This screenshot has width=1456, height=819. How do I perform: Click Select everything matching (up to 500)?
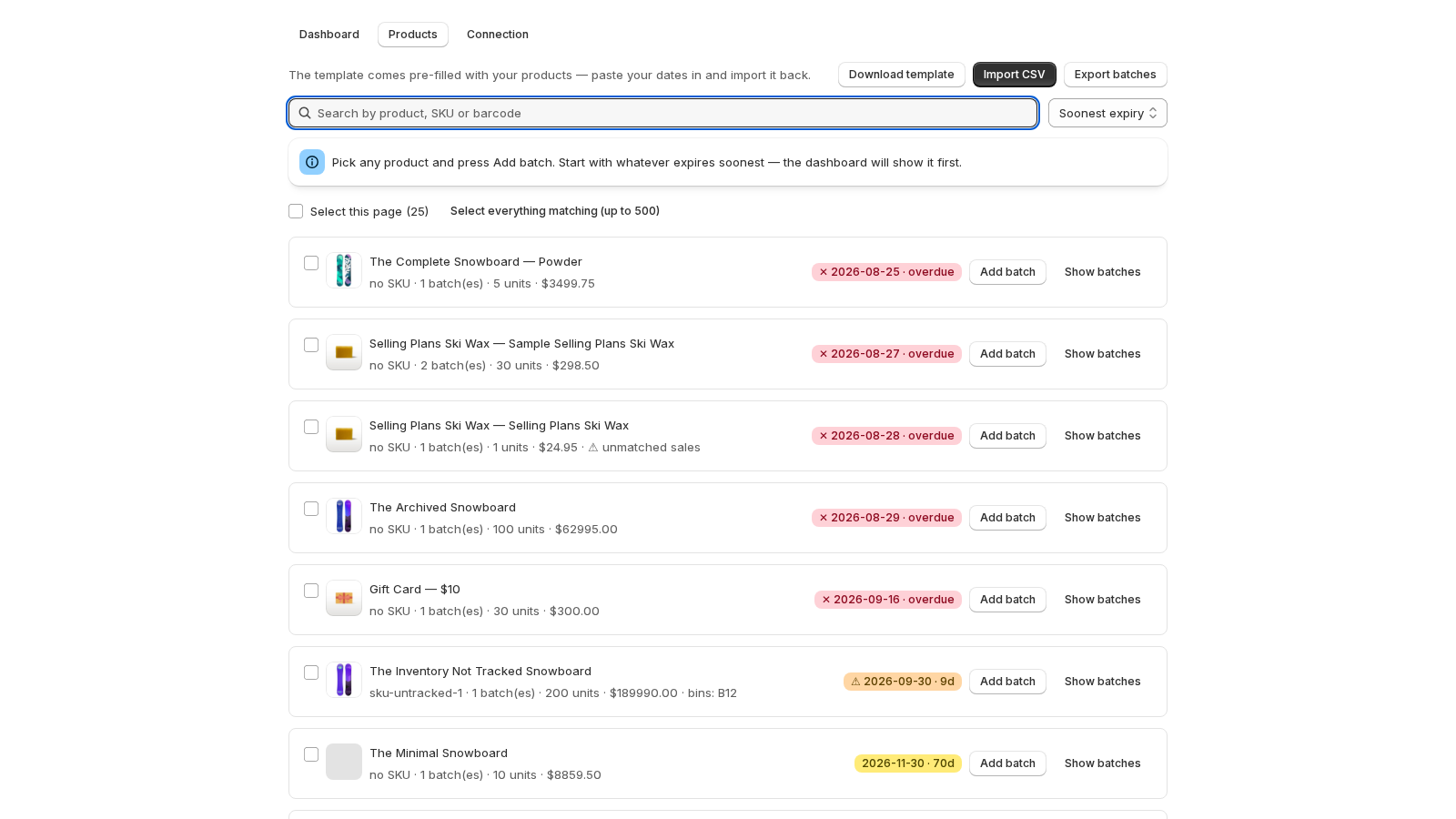pos(555,211)
